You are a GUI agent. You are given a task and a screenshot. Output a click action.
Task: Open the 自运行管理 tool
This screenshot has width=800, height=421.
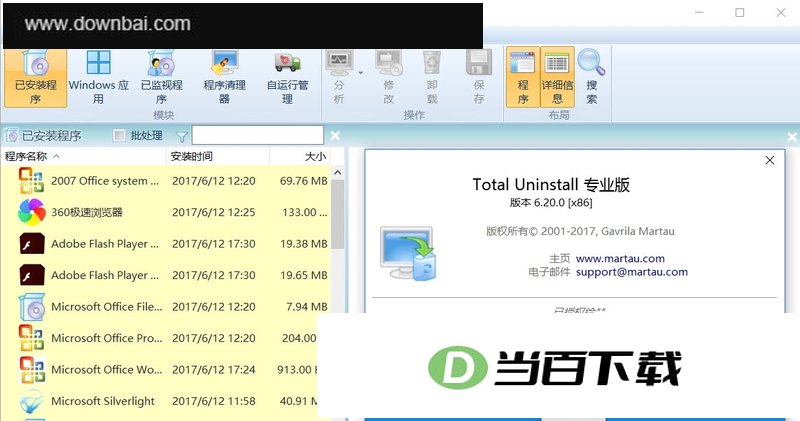coord(288,78)
